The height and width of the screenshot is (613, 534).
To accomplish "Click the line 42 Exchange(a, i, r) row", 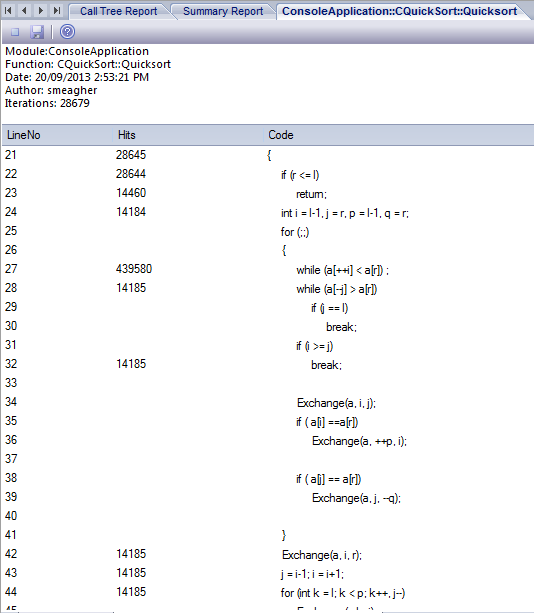I will pos(268,554).
